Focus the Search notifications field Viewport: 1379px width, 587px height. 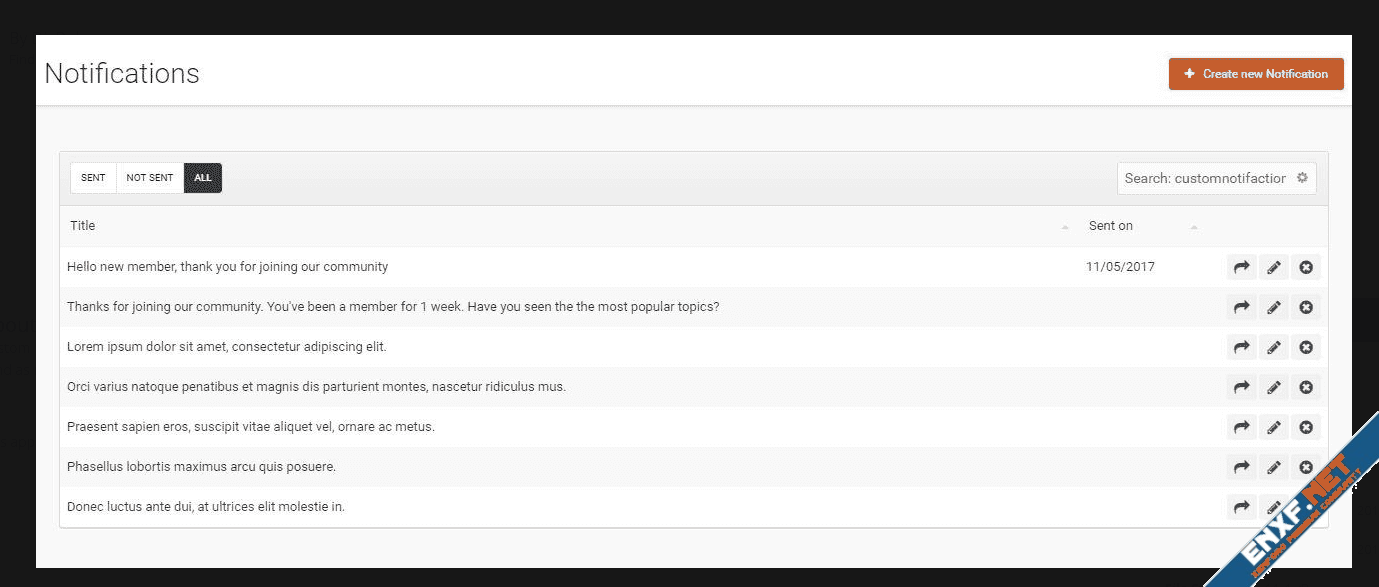pos(1205,178)
